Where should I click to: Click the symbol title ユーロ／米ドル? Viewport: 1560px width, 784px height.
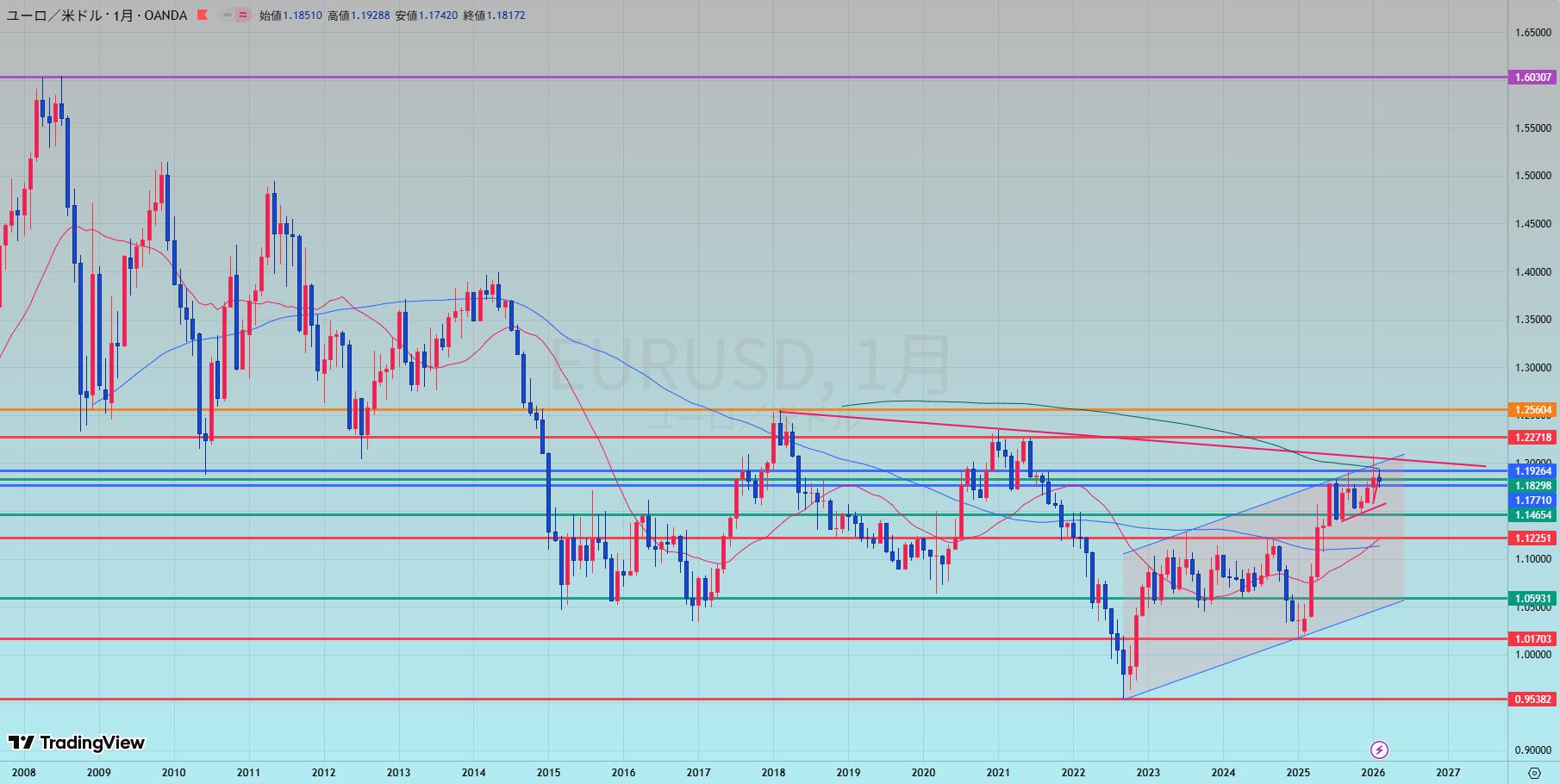[50, 15]
